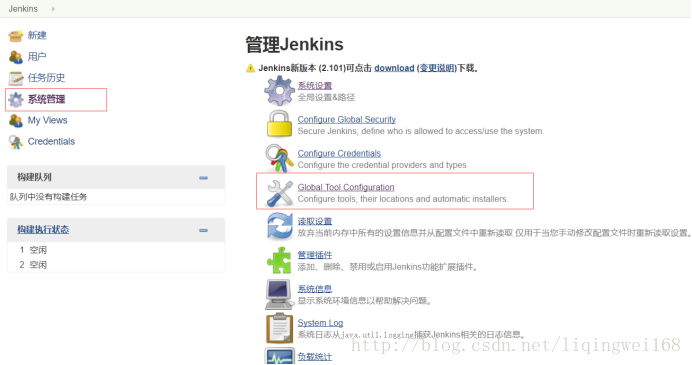Click the 全局设置&路径 description
Image resolution: width=692 pixels, height=365 pixels.
[x=326, y=97]
